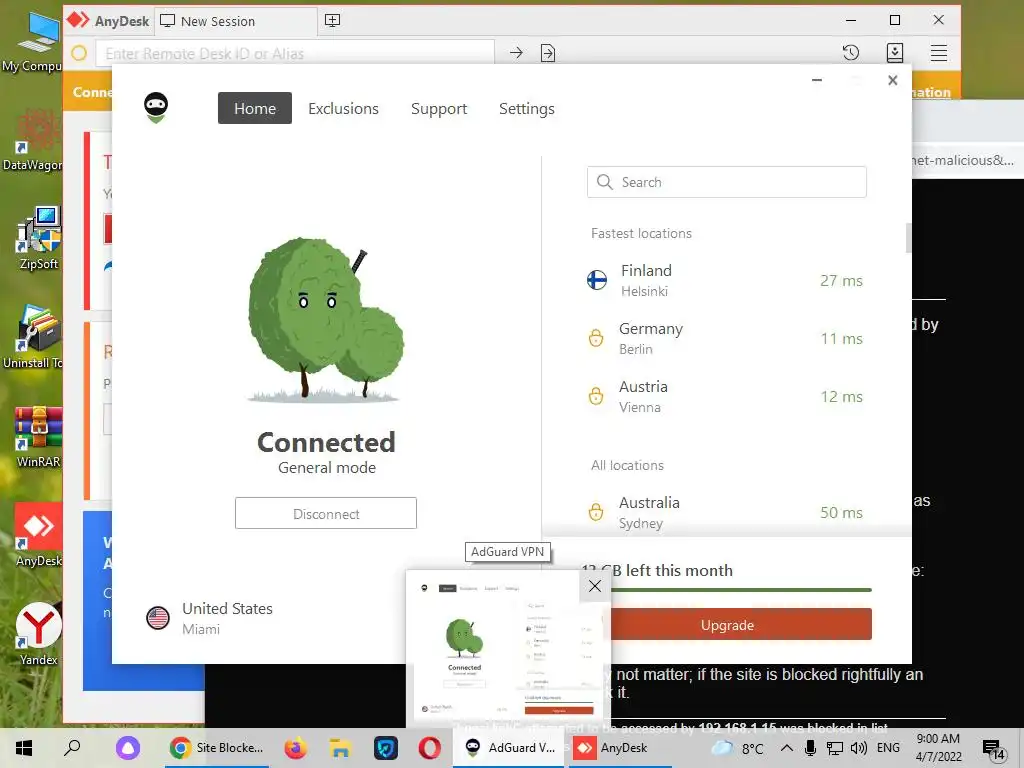Screen dimensions: 1024x768
Task: Close the AdGuard VPN taskbar preview
Action: coord(595,586)
